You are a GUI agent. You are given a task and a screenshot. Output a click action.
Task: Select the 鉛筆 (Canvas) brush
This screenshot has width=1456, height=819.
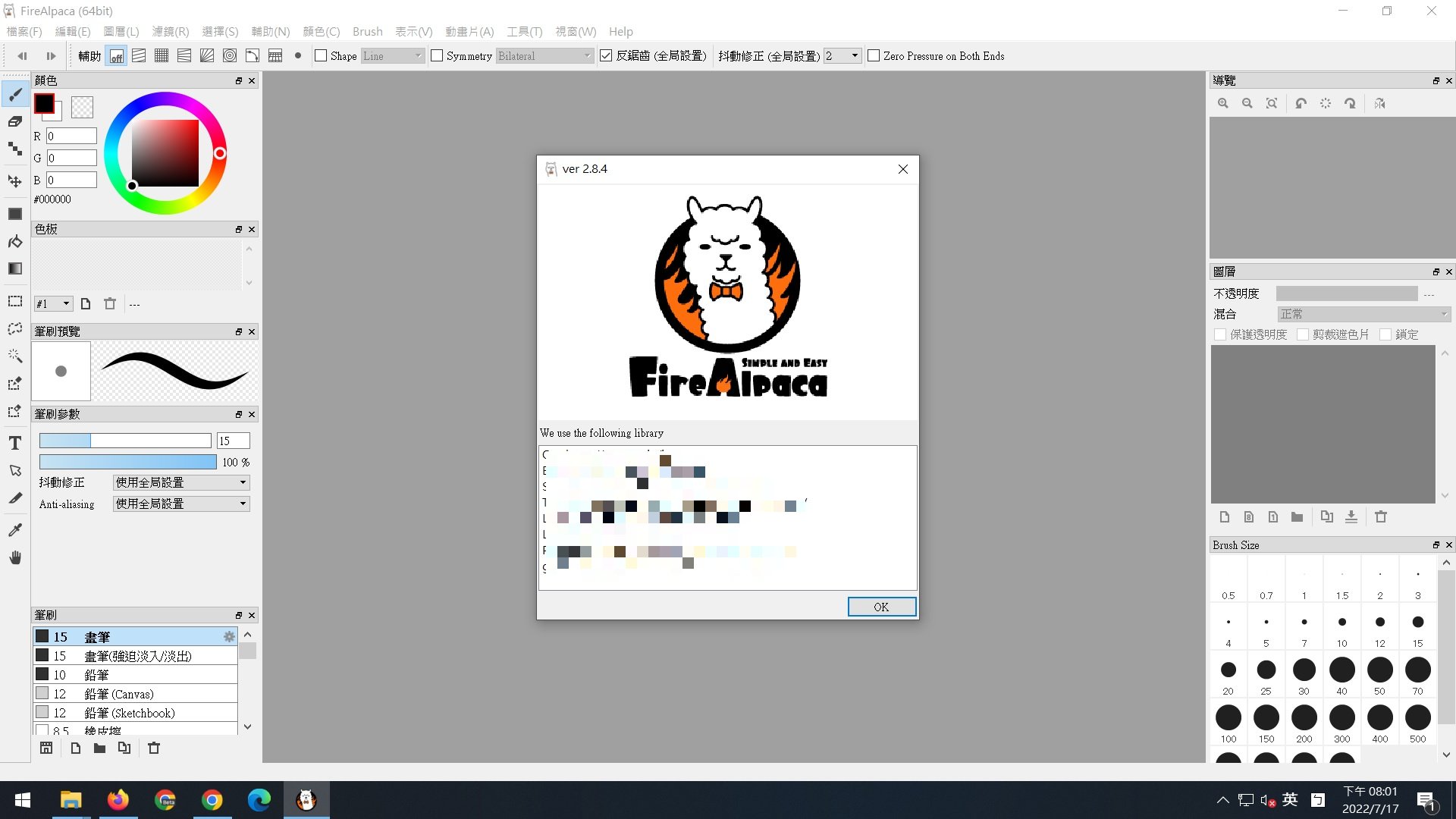tap(136, 694)
